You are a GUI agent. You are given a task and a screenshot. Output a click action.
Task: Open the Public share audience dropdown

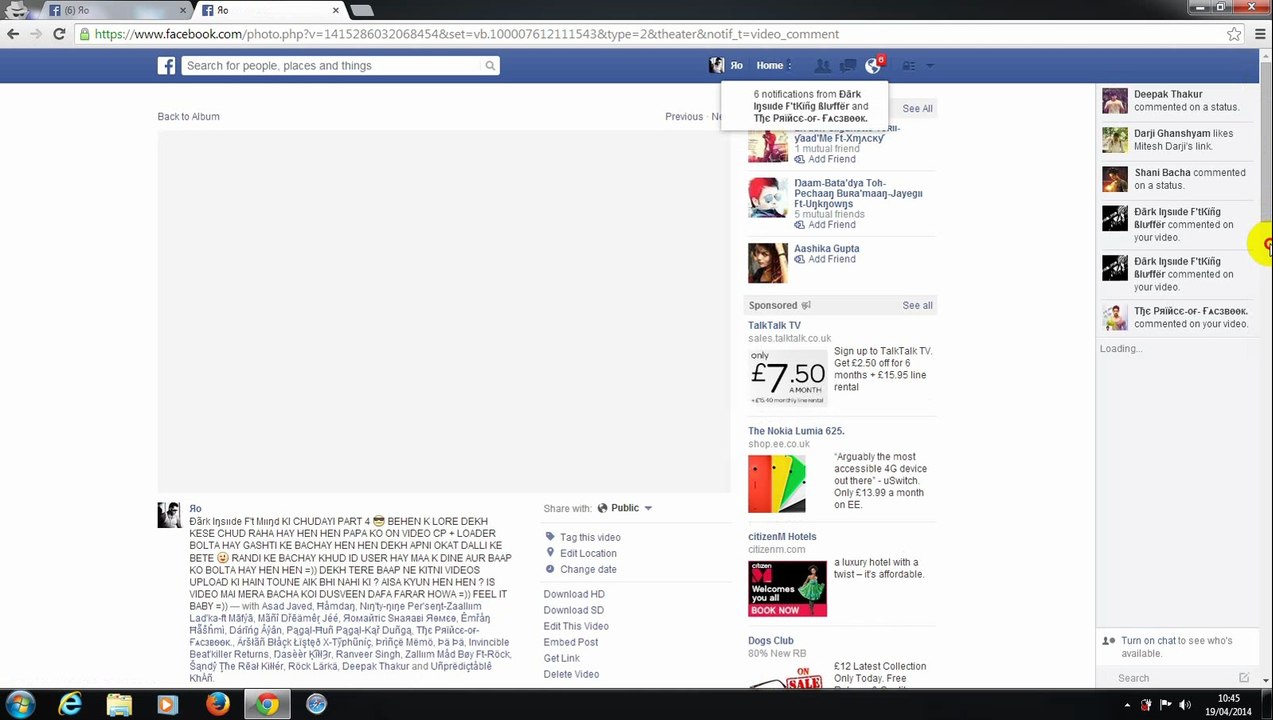coord(624,509)
